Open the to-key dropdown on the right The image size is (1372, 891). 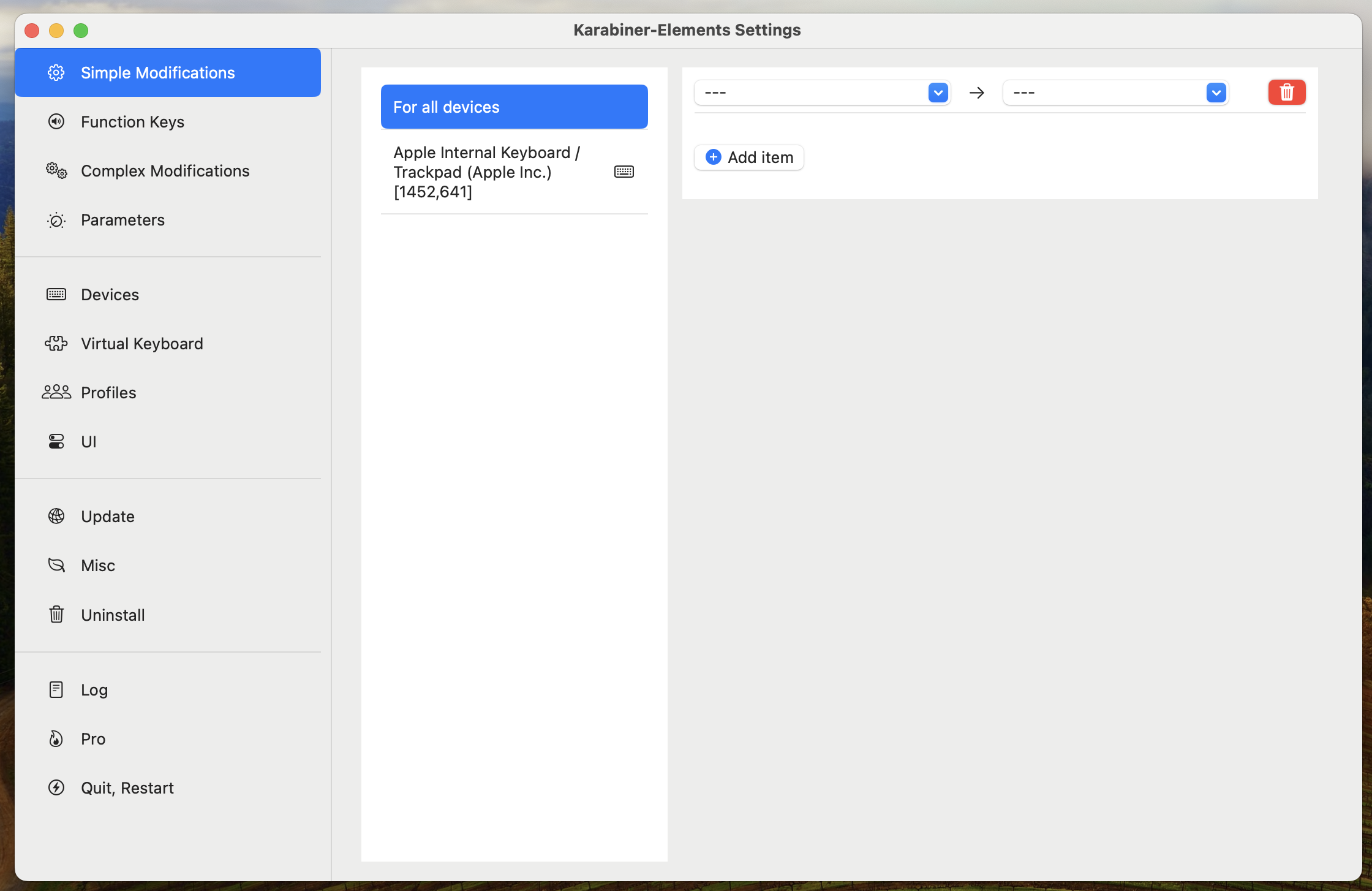pos(1115,93)
